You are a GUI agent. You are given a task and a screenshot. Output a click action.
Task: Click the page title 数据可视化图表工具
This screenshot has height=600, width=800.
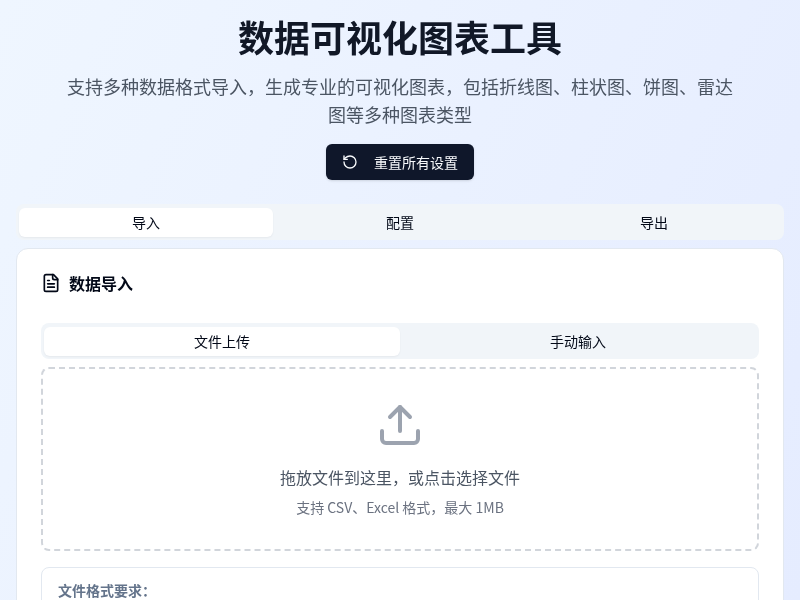(400, 40)
